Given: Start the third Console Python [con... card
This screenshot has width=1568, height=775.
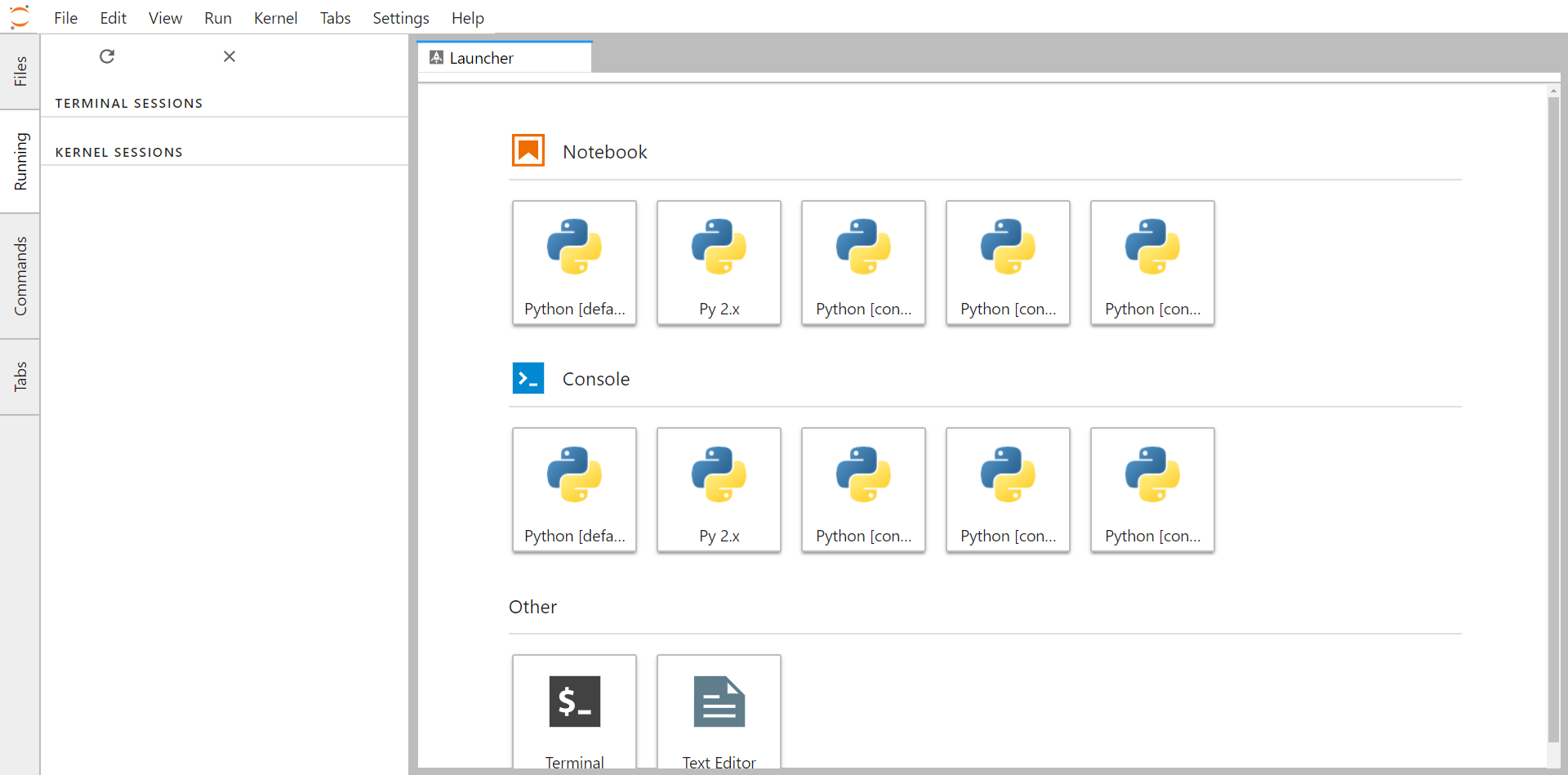Looking at the screenshot, I should [863, 490].
